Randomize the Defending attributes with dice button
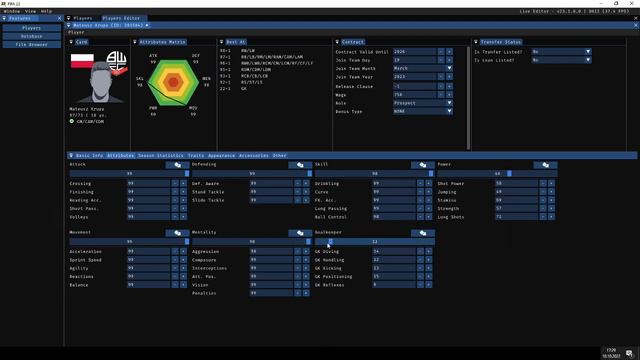 tap(300, 165)
